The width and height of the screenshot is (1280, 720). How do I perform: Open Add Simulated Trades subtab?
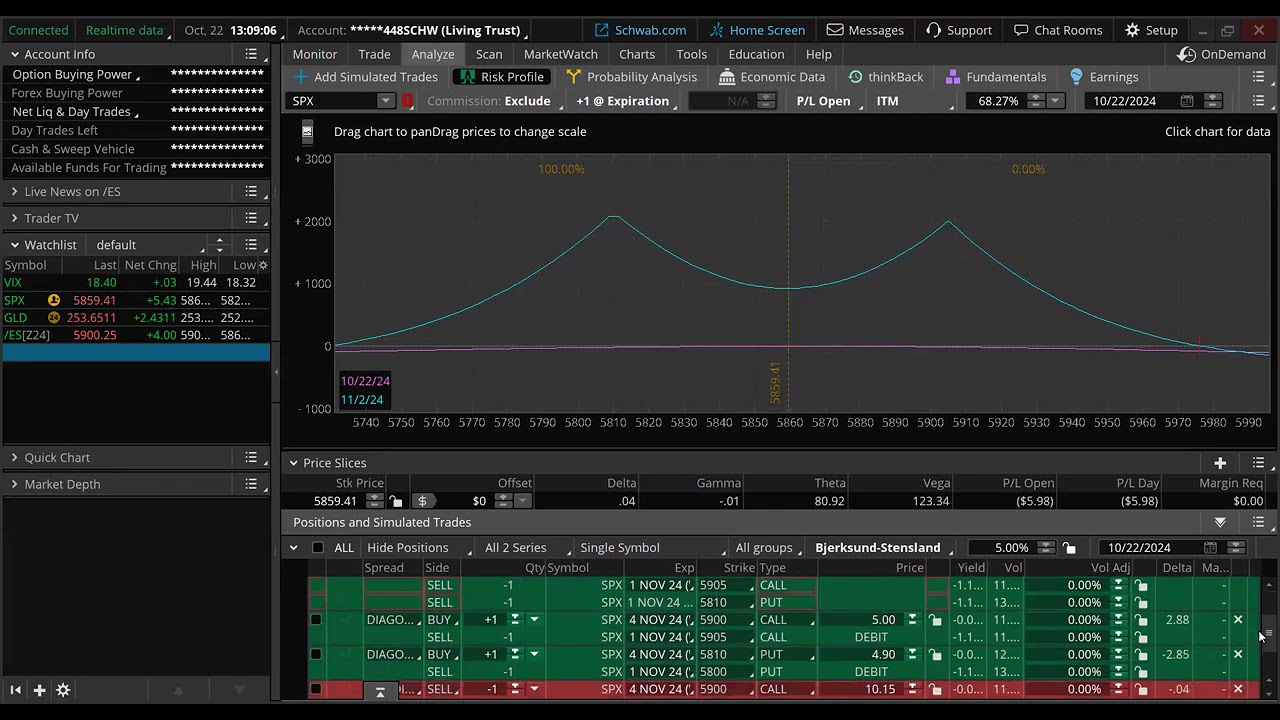[366, 77]
